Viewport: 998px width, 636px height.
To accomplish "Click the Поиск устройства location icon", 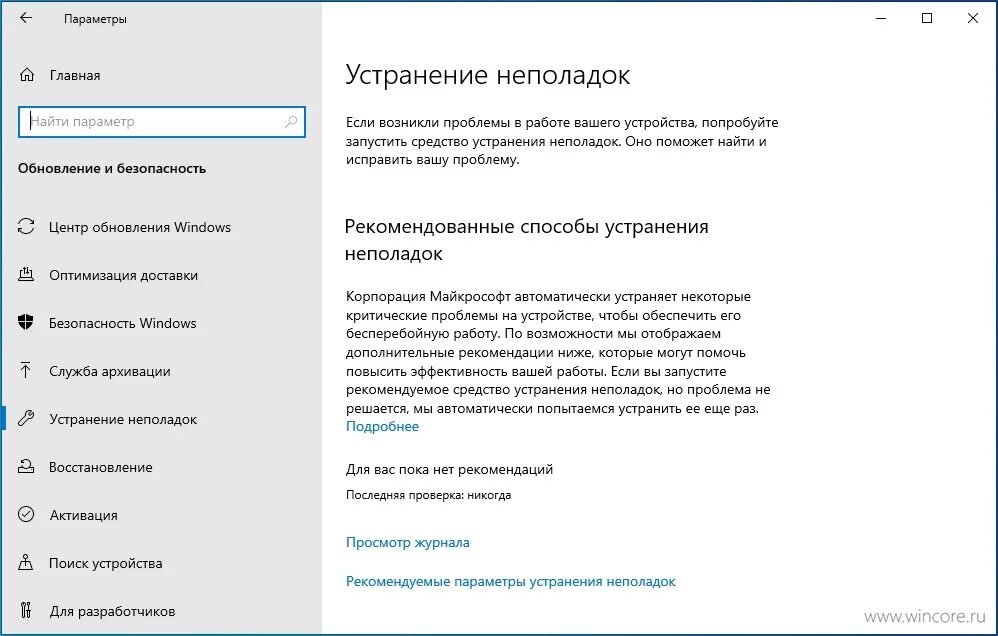I will [x=24, y=563].
